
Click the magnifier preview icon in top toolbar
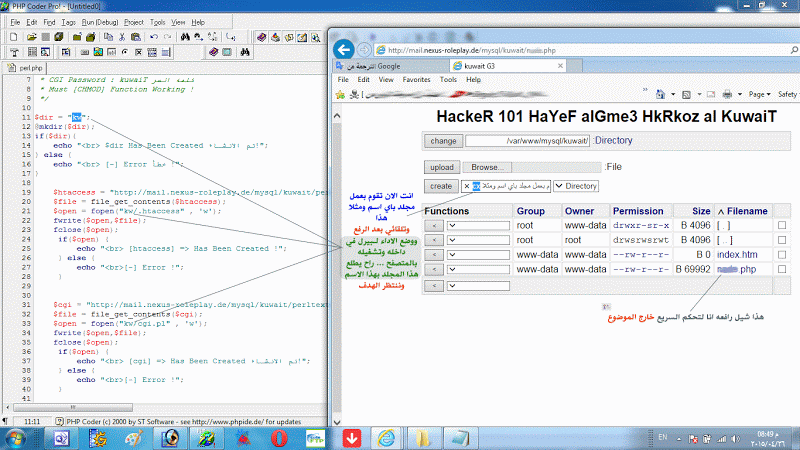pyautogui.click(x=316, y=37)
